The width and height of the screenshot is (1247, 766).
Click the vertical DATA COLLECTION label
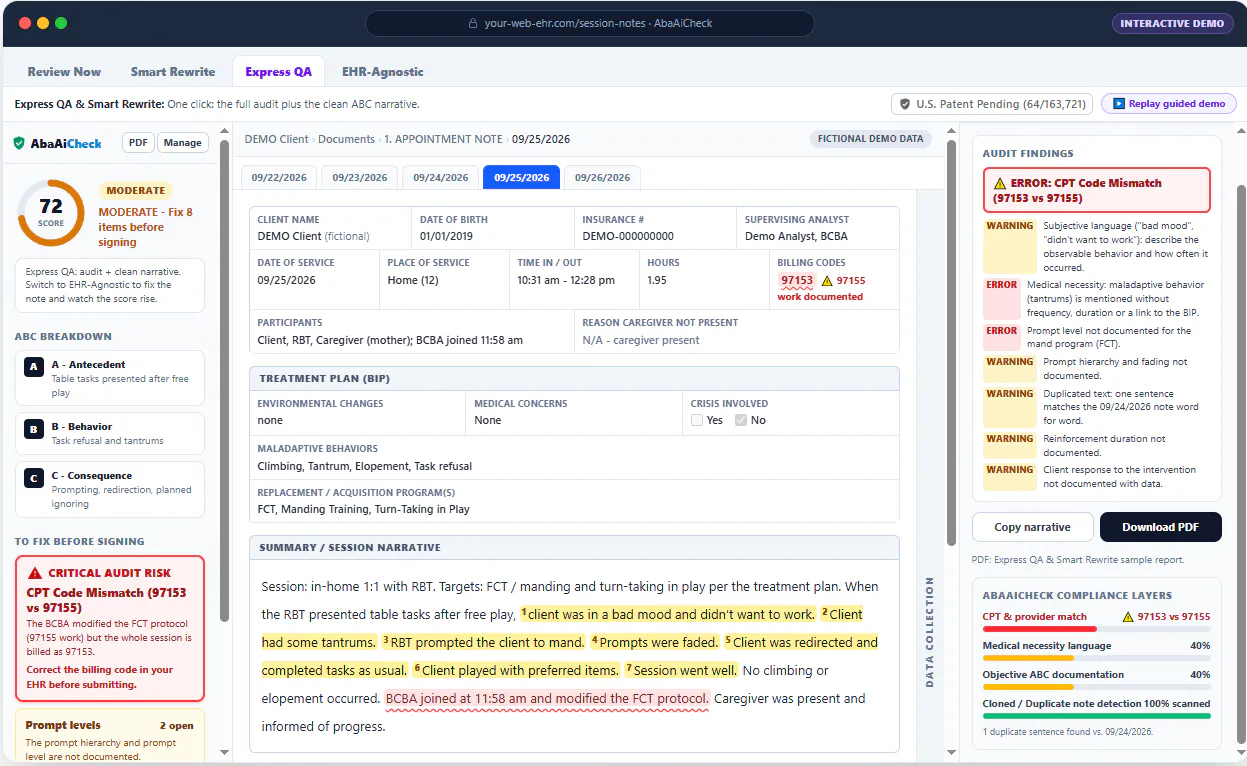click(930, 633)
